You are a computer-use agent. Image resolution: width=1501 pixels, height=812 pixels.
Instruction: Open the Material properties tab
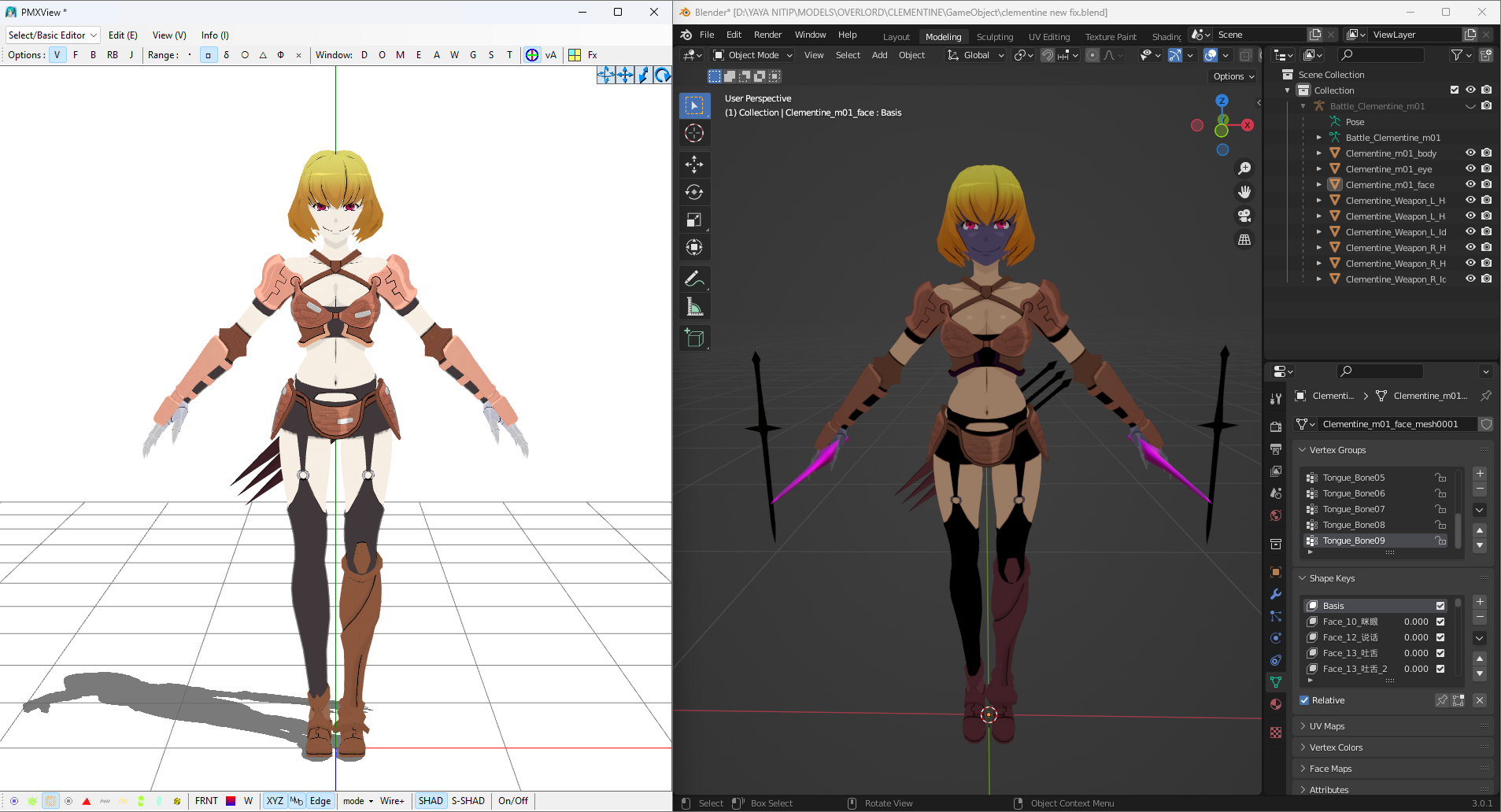(1276, 704)
